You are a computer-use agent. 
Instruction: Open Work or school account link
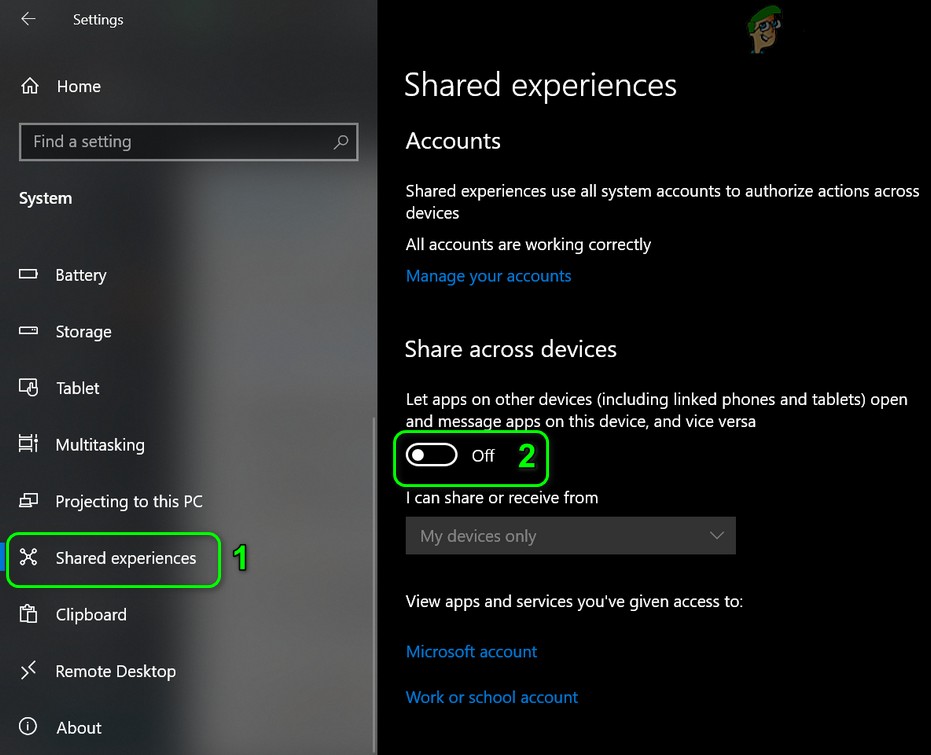point(492,697)
